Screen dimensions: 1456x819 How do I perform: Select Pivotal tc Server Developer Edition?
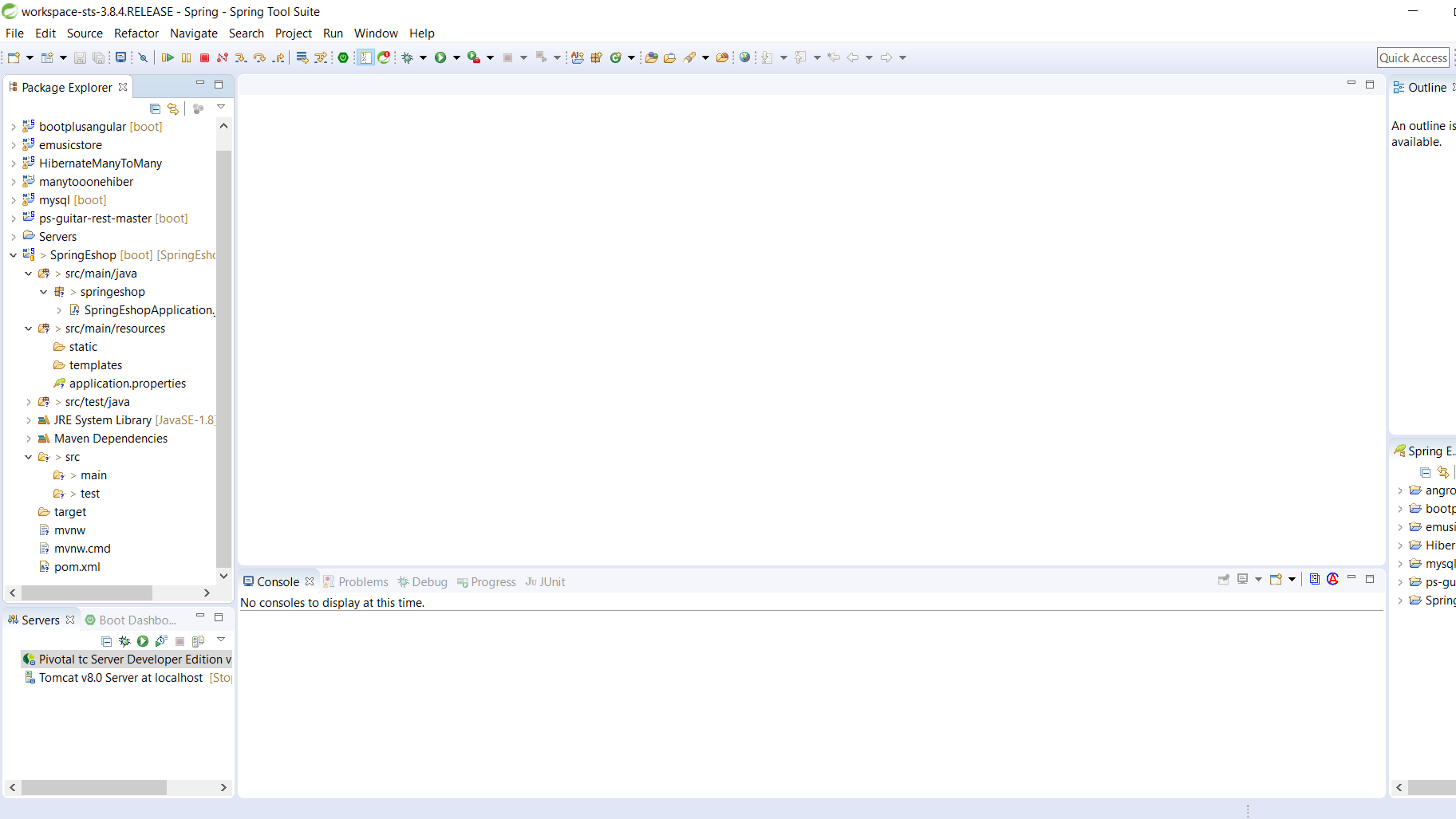[x=127, y=660]
